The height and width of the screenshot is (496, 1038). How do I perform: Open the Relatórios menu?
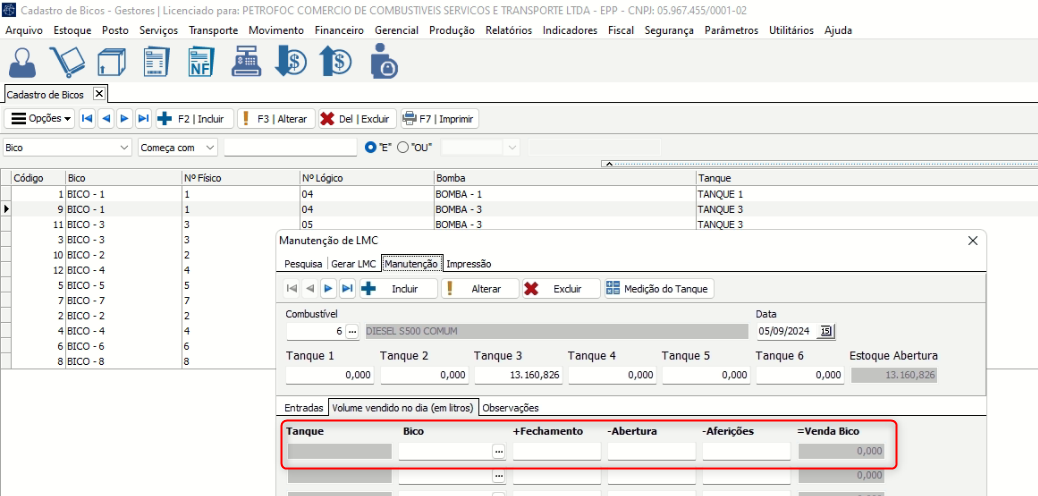click(508, 30)
